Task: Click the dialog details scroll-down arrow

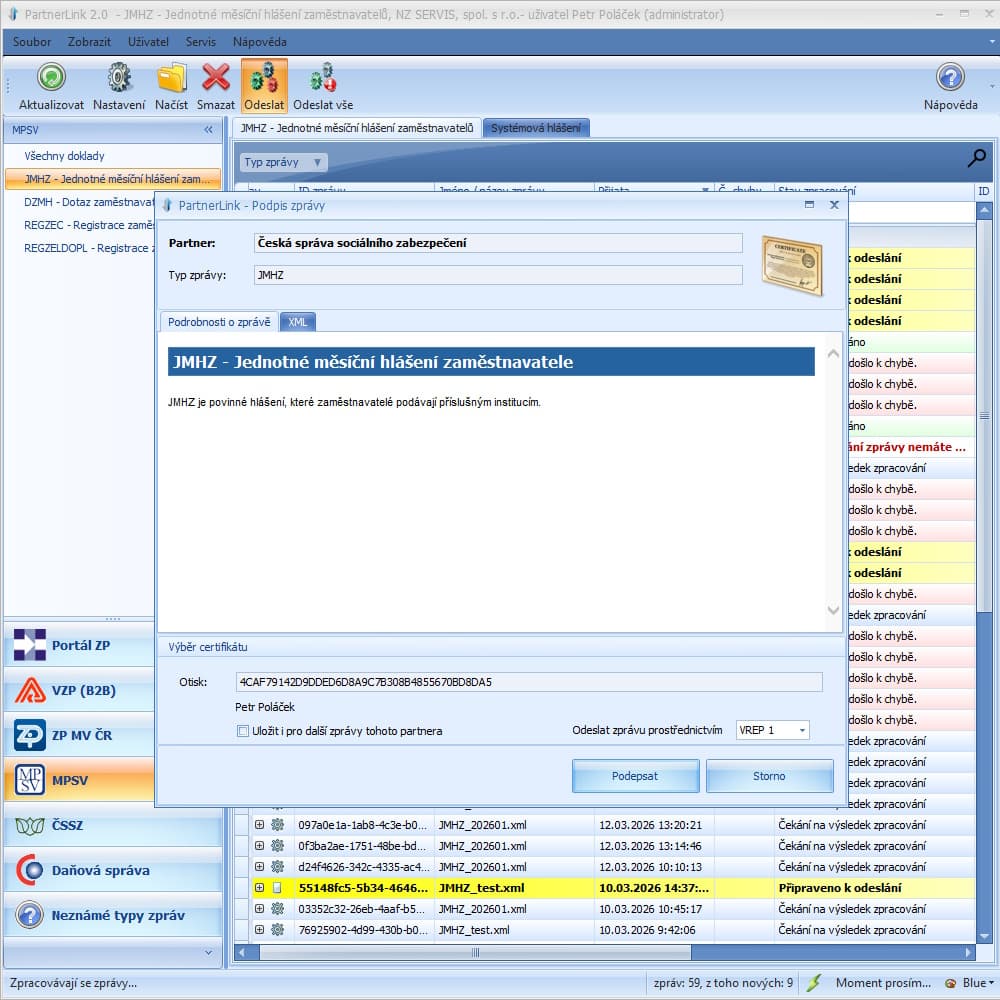Action: coord(833,610)
